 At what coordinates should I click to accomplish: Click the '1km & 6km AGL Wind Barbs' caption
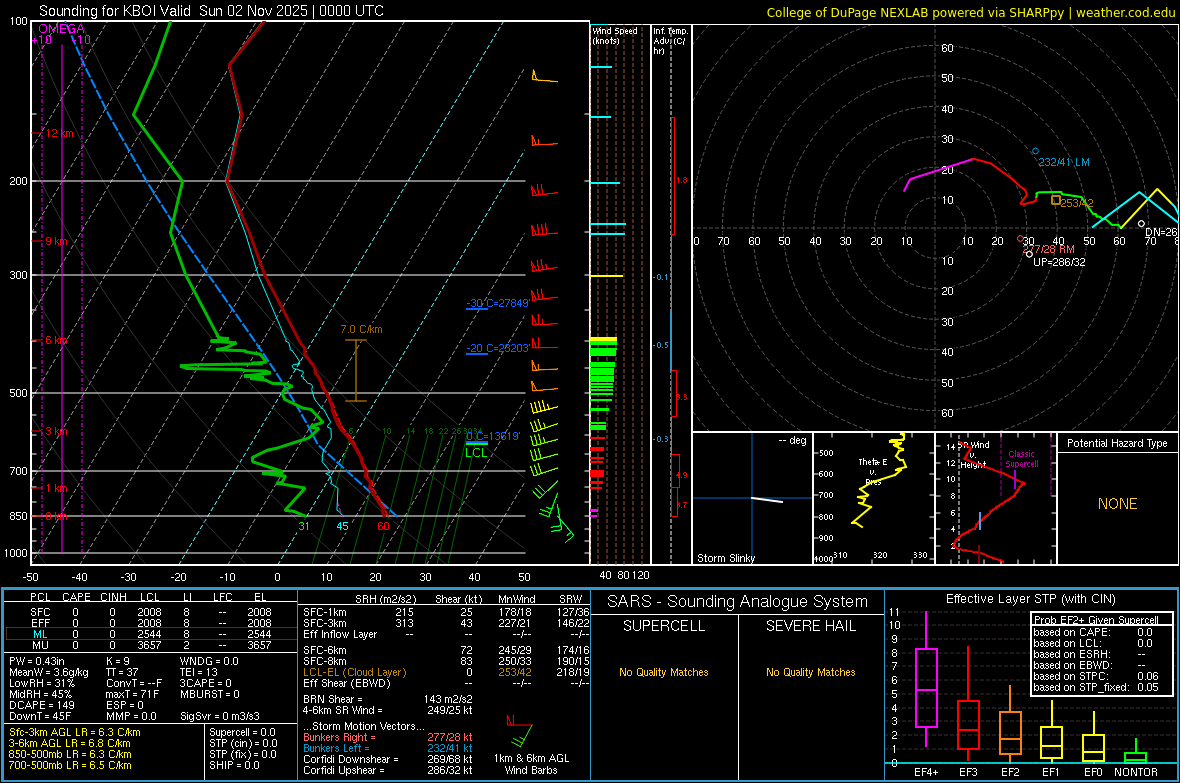(x=531, y=764)
